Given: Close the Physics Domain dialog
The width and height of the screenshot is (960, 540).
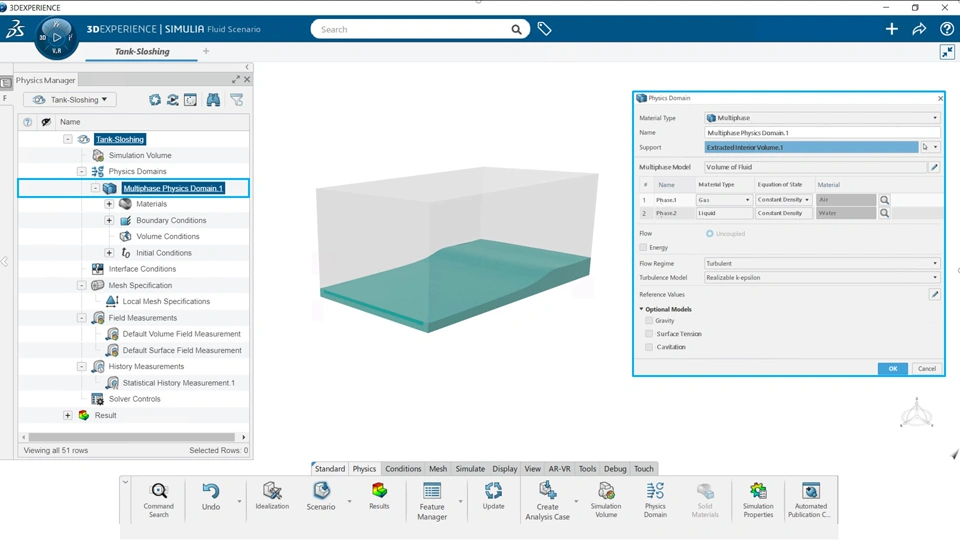Looking at the screenshot, I should tap(940, 98).
